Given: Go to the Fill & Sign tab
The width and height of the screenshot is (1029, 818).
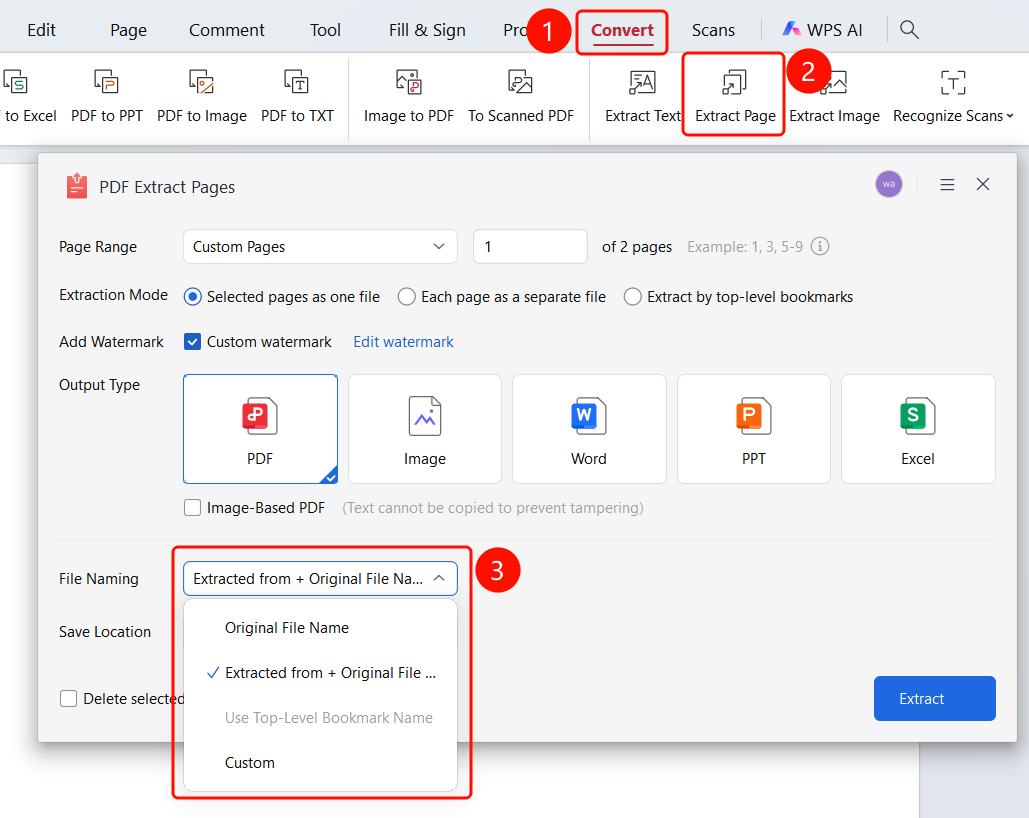Looking at the screenshot, I should (x=427, y=30).
